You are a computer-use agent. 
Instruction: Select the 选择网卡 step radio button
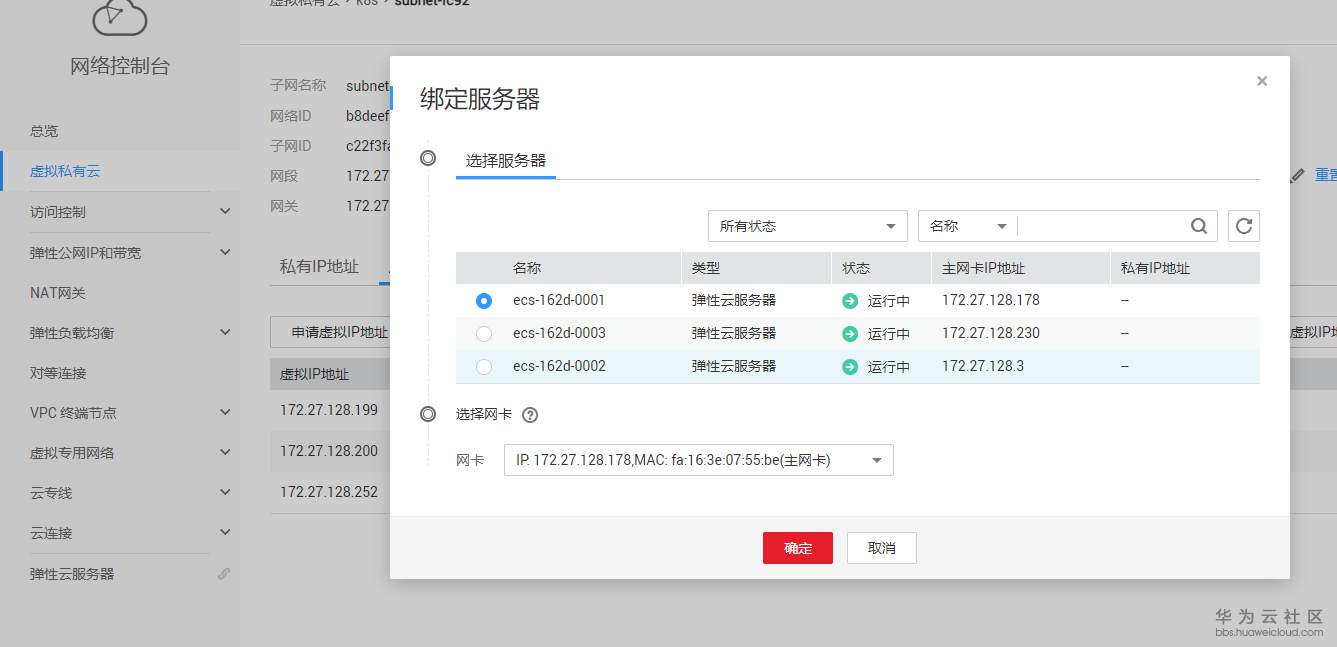428,413
